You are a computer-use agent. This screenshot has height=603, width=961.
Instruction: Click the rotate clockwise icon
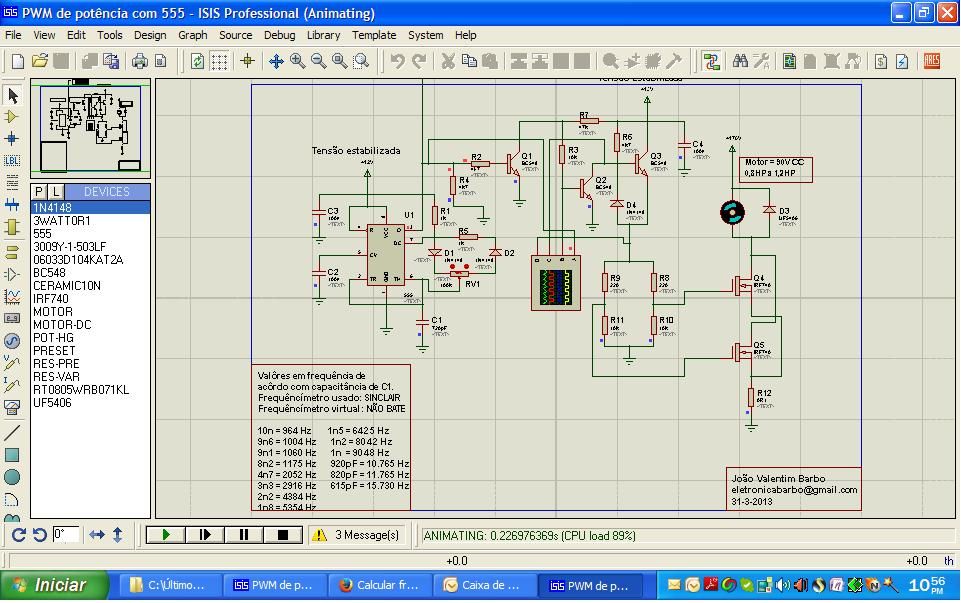(18, 535)
